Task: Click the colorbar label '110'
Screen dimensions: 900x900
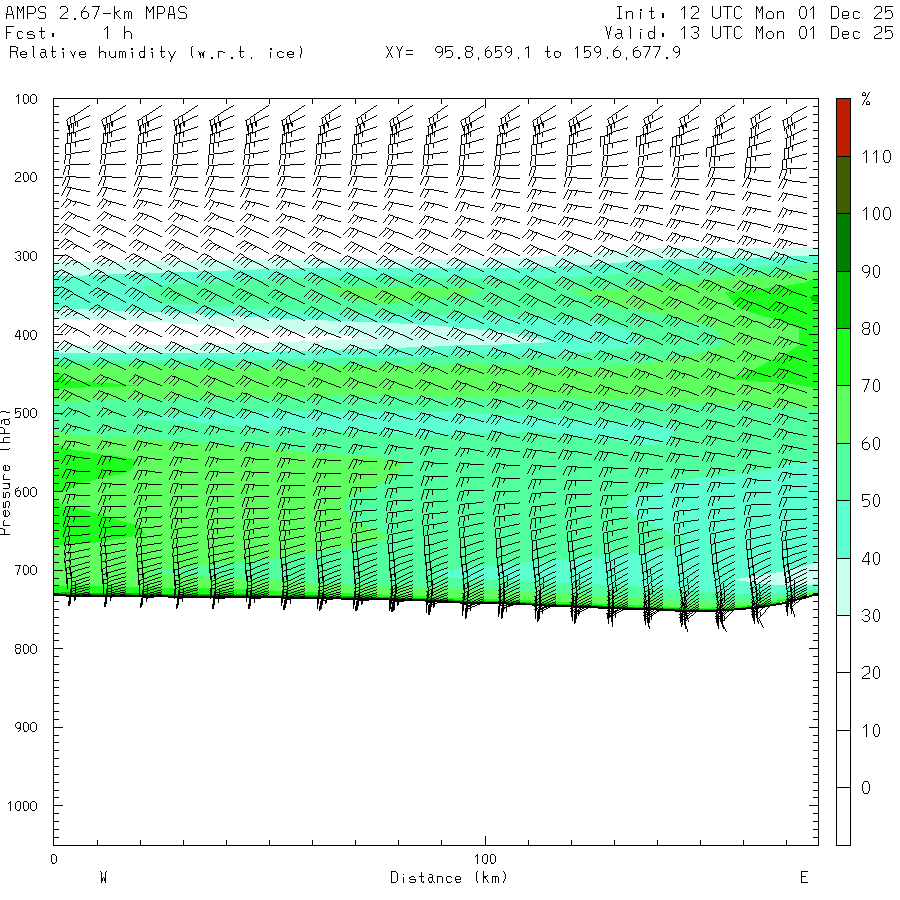Action: (876, 157)
